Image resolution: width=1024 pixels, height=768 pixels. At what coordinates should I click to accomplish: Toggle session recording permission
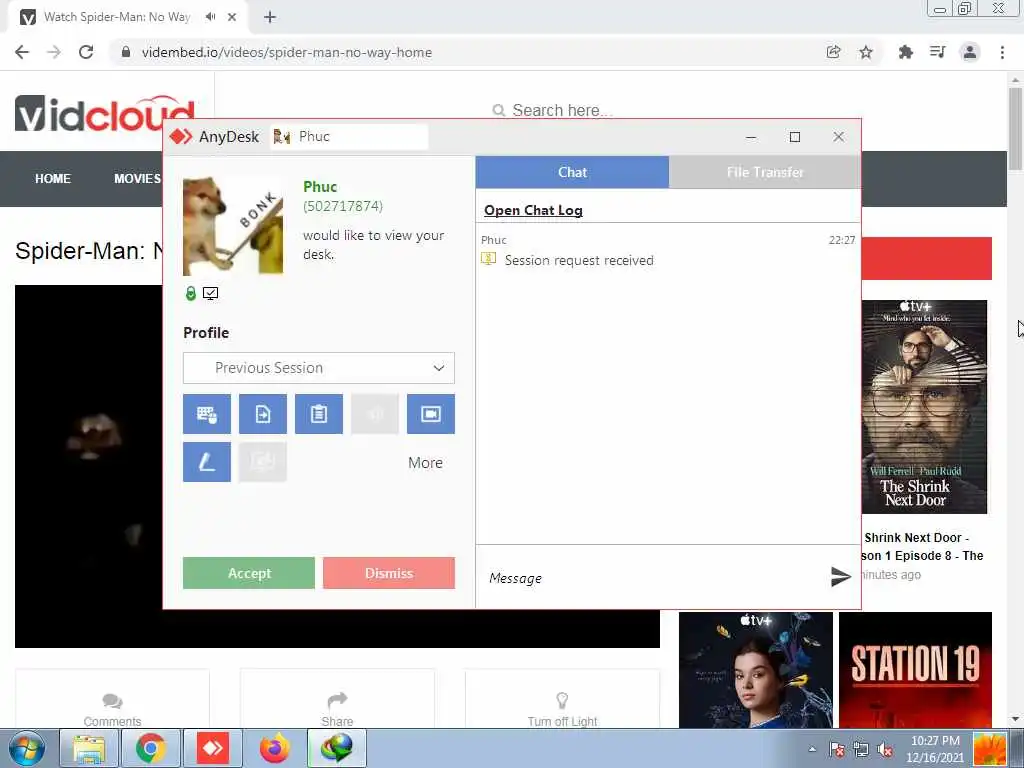coord(431,414)
